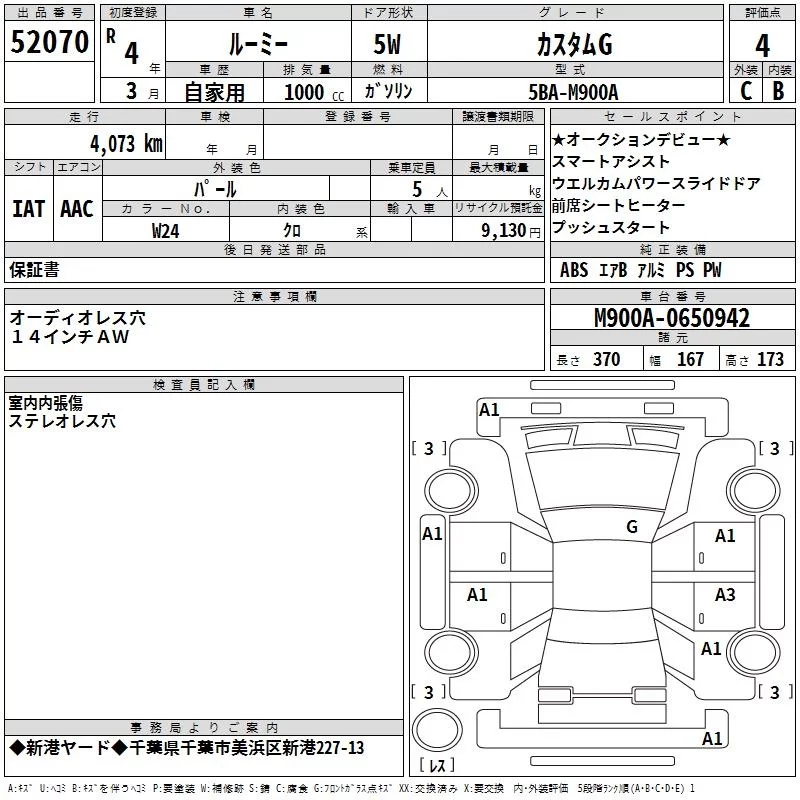The image size is (800, 800).
Task: Click the 初度登録 header
Action: [x=133, y=13]
